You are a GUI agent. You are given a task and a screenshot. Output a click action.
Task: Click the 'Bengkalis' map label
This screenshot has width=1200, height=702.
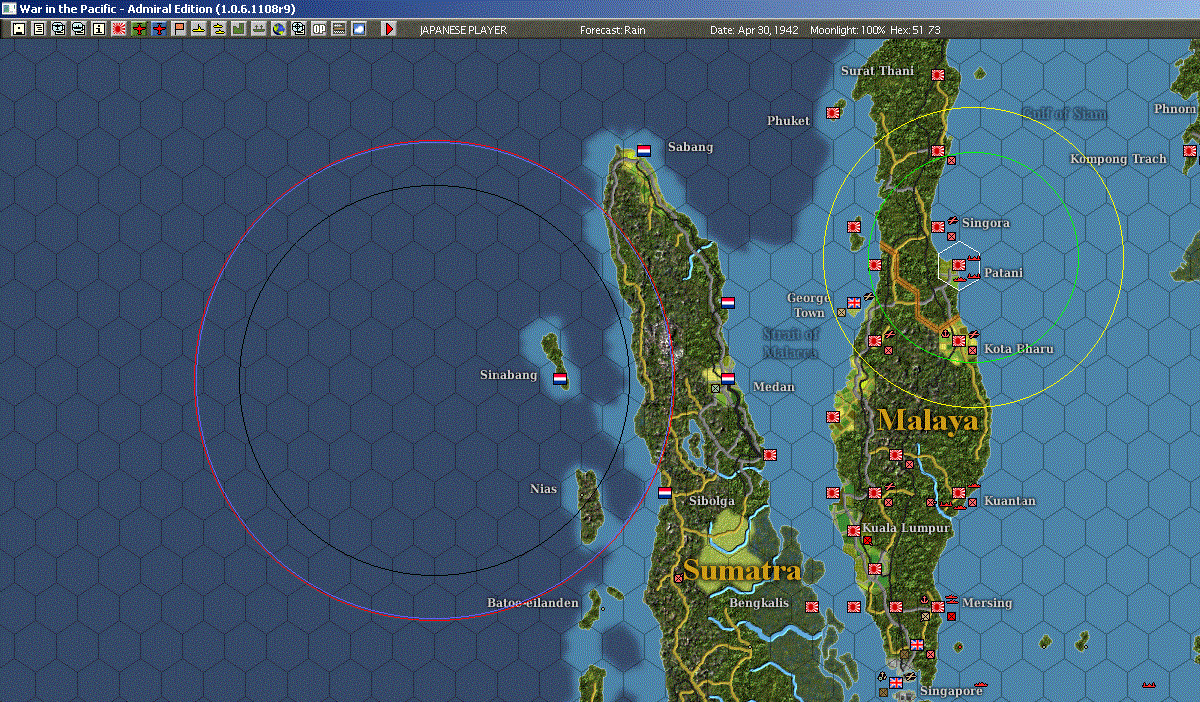(x=759, y=603)
